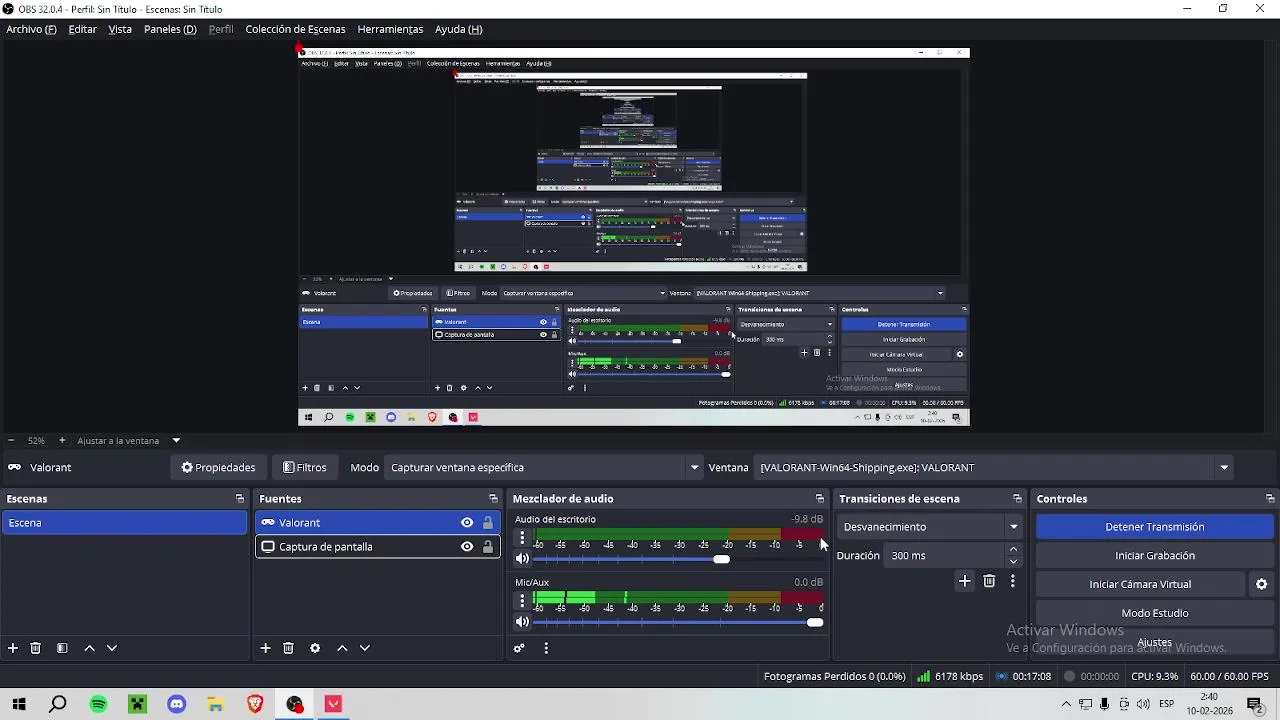Image resolution: width=1280 pixels, height=720 pixels.
Task: Open Valorant from the taskbar
Action: coord(334,704)
